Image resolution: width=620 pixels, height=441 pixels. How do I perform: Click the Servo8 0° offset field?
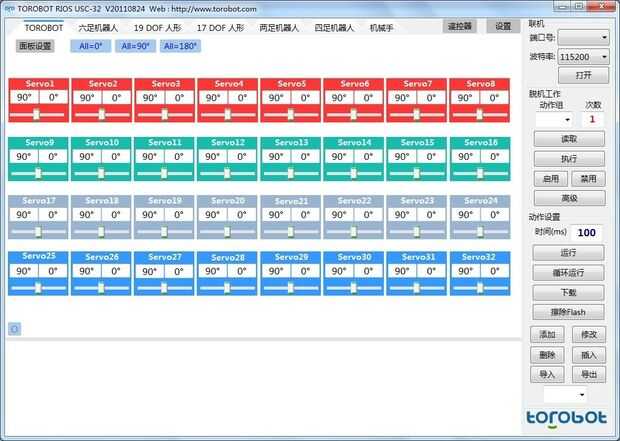[494, 97]
